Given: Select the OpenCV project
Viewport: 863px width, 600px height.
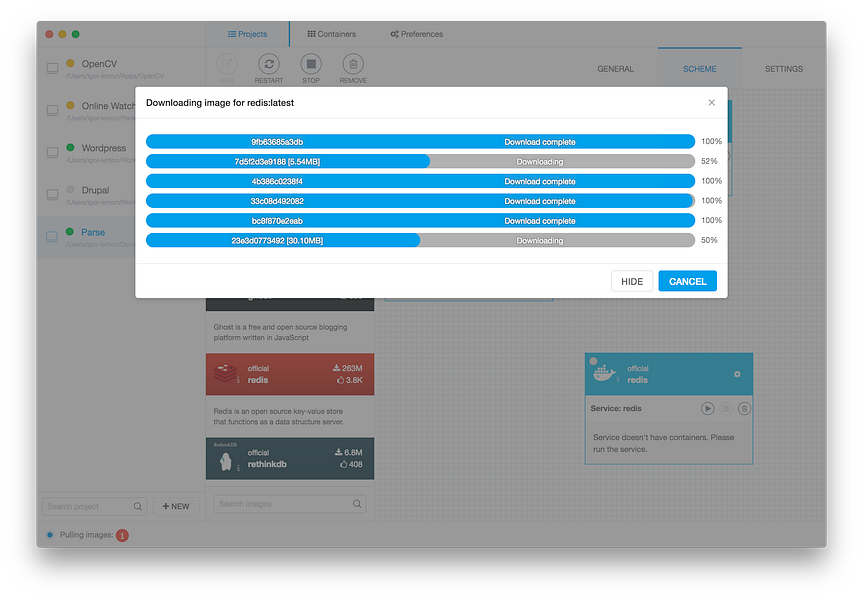Looking at the screenshot, I should click(x=121, y=68).
